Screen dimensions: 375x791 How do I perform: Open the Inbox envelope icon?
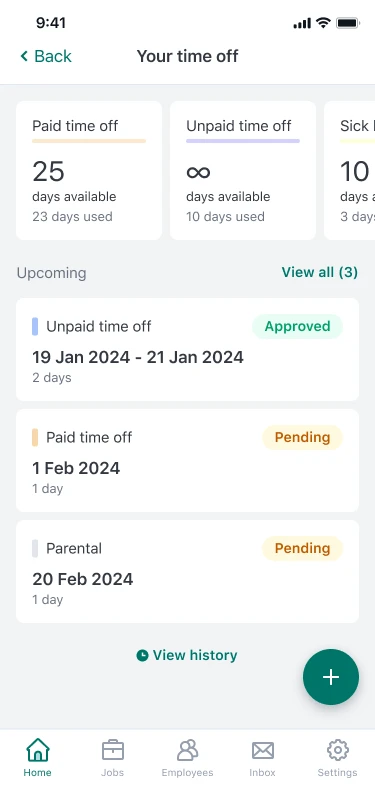point(262,751)
